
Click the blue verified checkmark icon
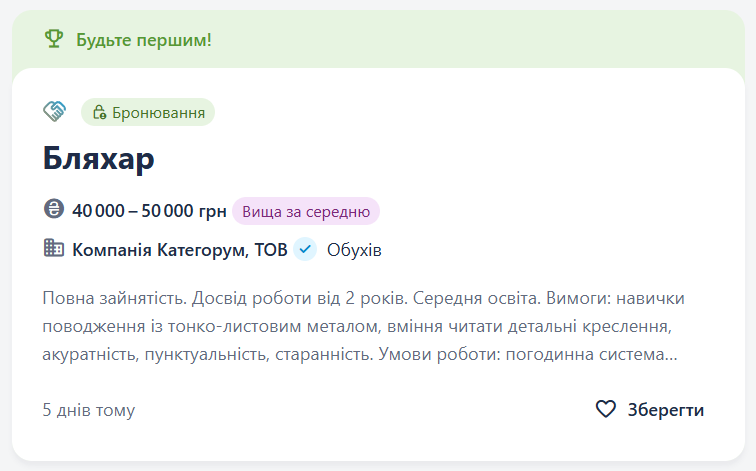(x=305, y=249)
